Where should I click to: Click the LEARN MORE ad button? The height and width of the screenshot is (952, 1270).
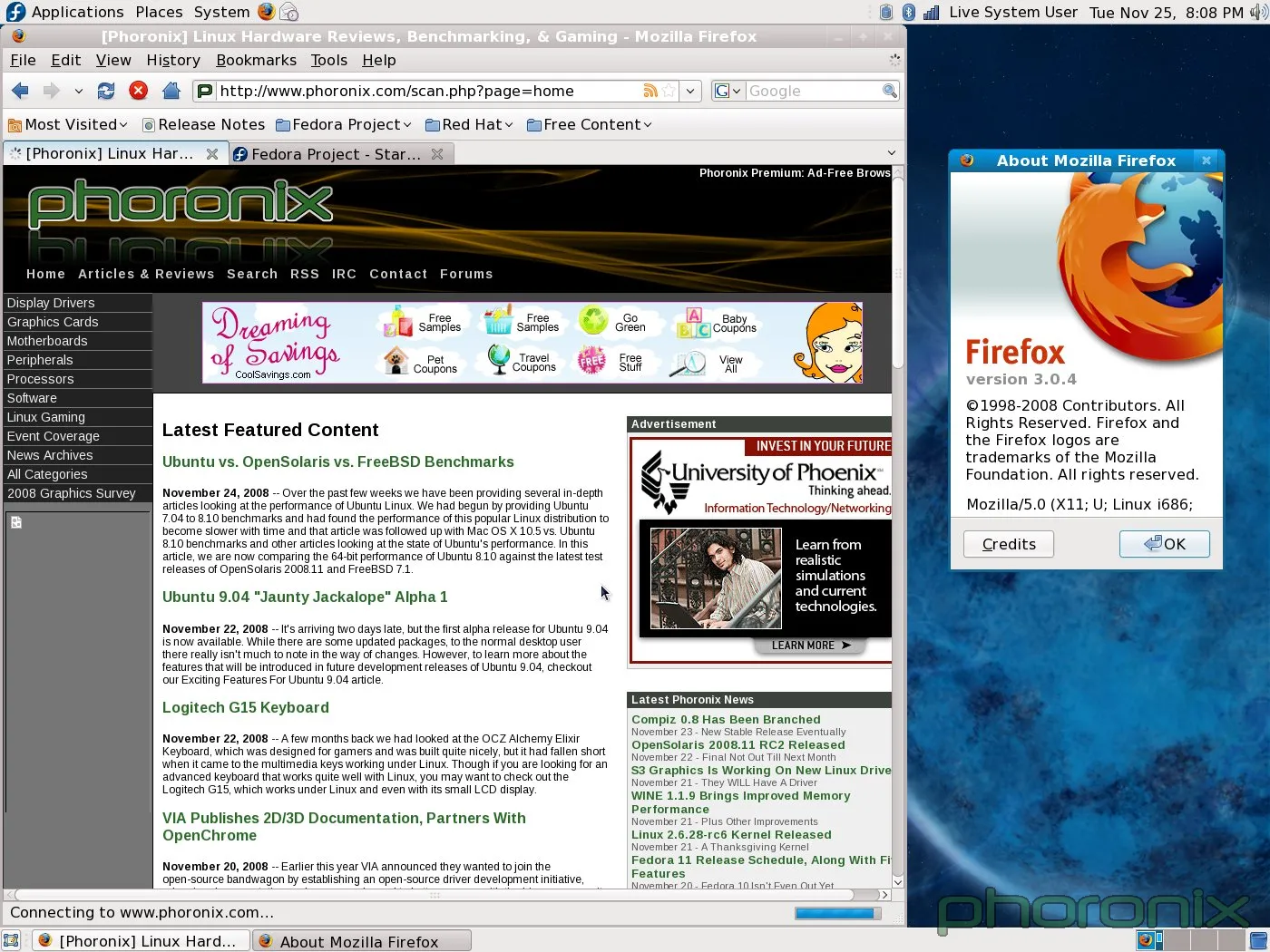click(810, 646)
